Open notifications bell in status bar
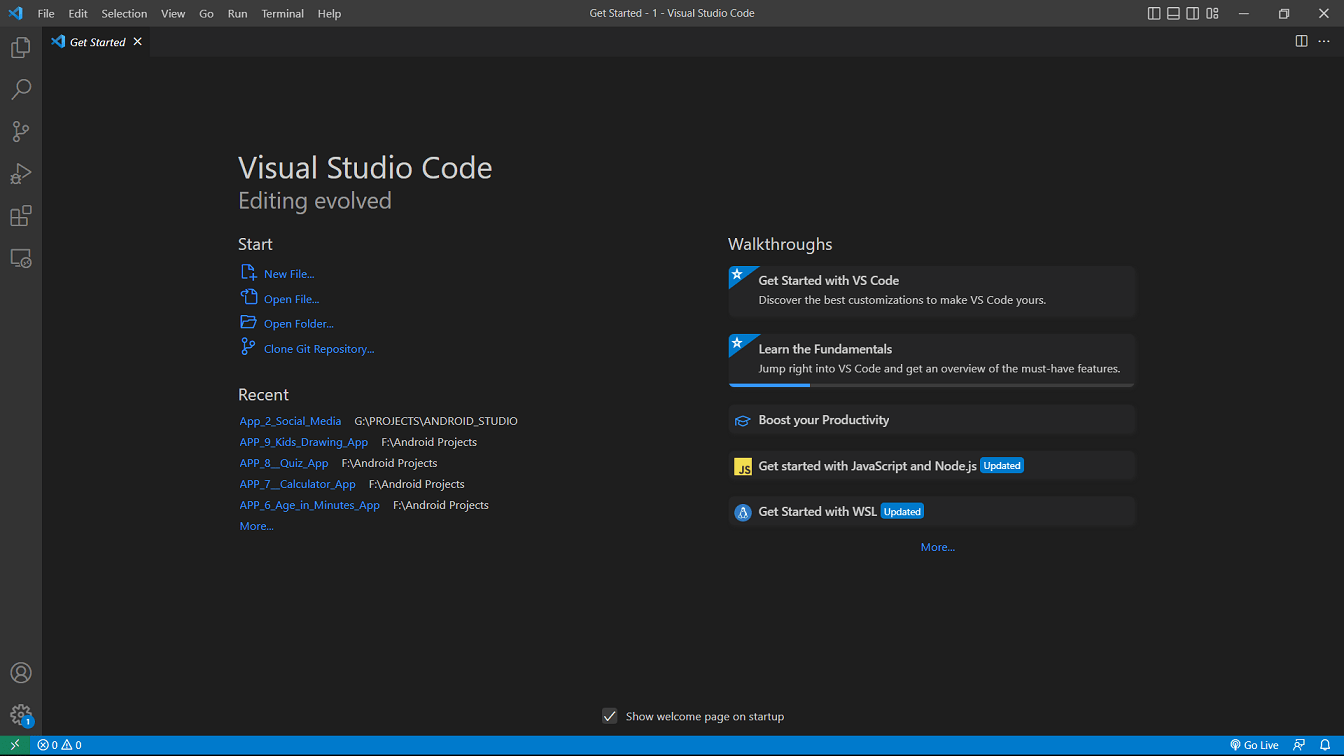1344x756 pixels. 1325,745
